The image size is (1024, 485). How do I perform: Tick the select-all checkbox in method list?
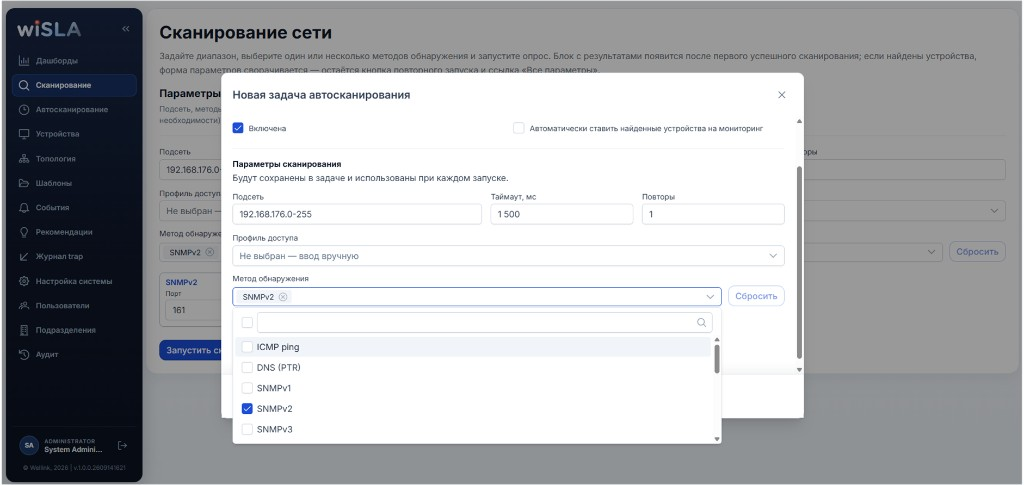(x=247, y=322)
